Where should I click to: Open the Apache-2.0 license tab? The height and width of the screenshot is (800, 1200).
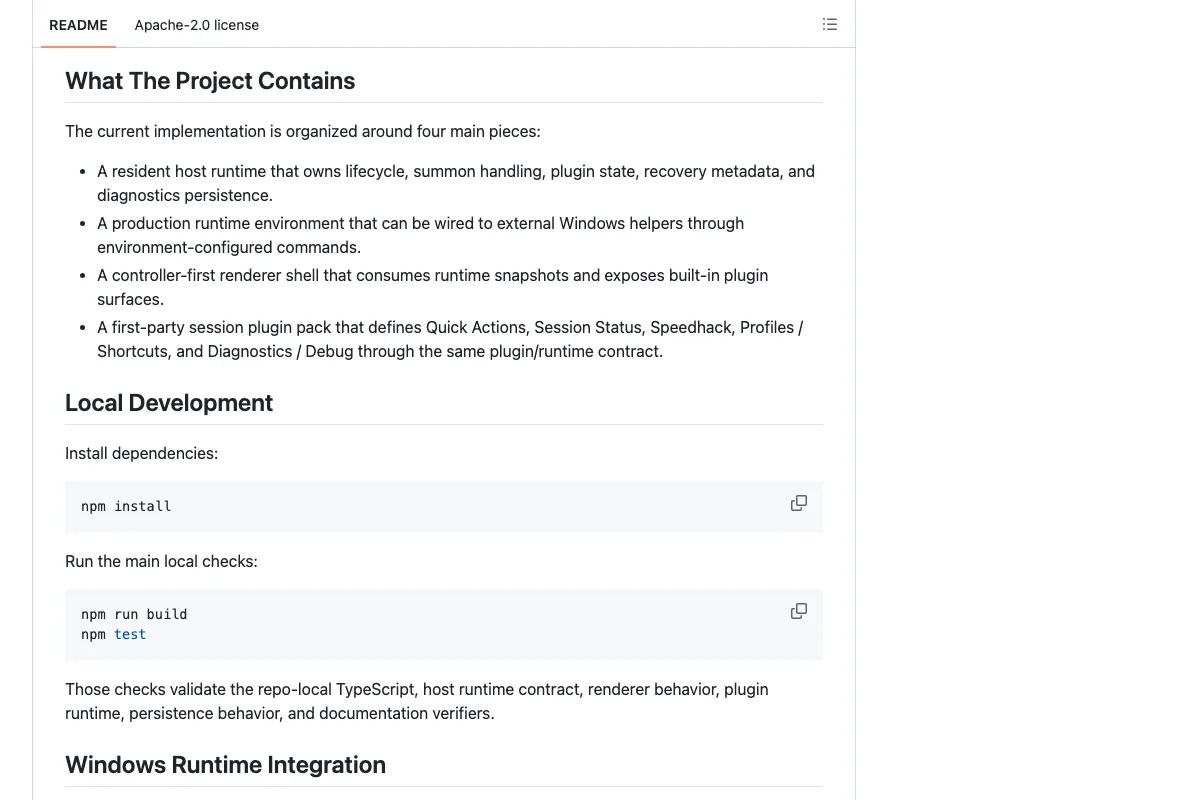pyautogui.click(x=197, y=25)
